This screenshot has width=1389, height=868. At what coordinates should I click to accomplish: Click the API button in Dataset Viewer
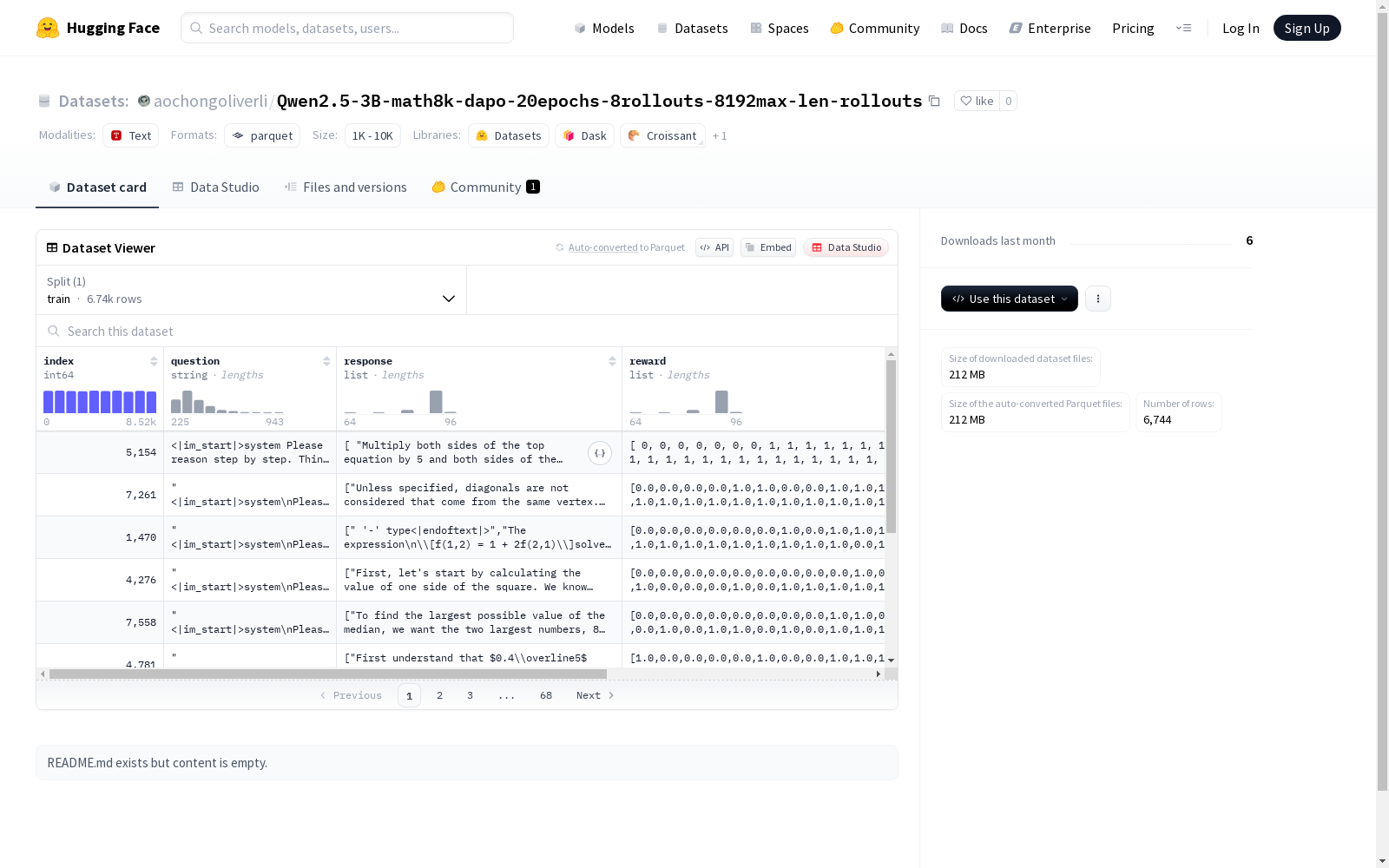point(714,247)
